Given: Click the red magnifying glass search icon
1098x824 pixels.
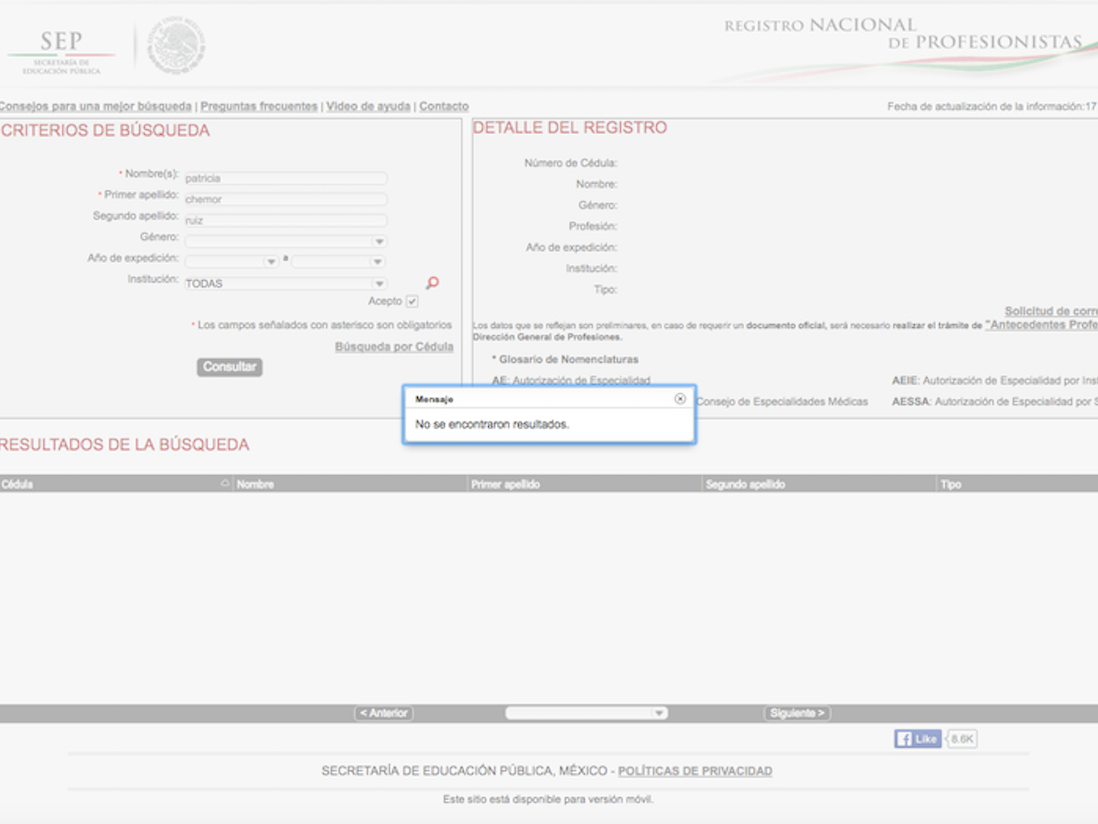Looking at the screenshot, I should point(432,283).
